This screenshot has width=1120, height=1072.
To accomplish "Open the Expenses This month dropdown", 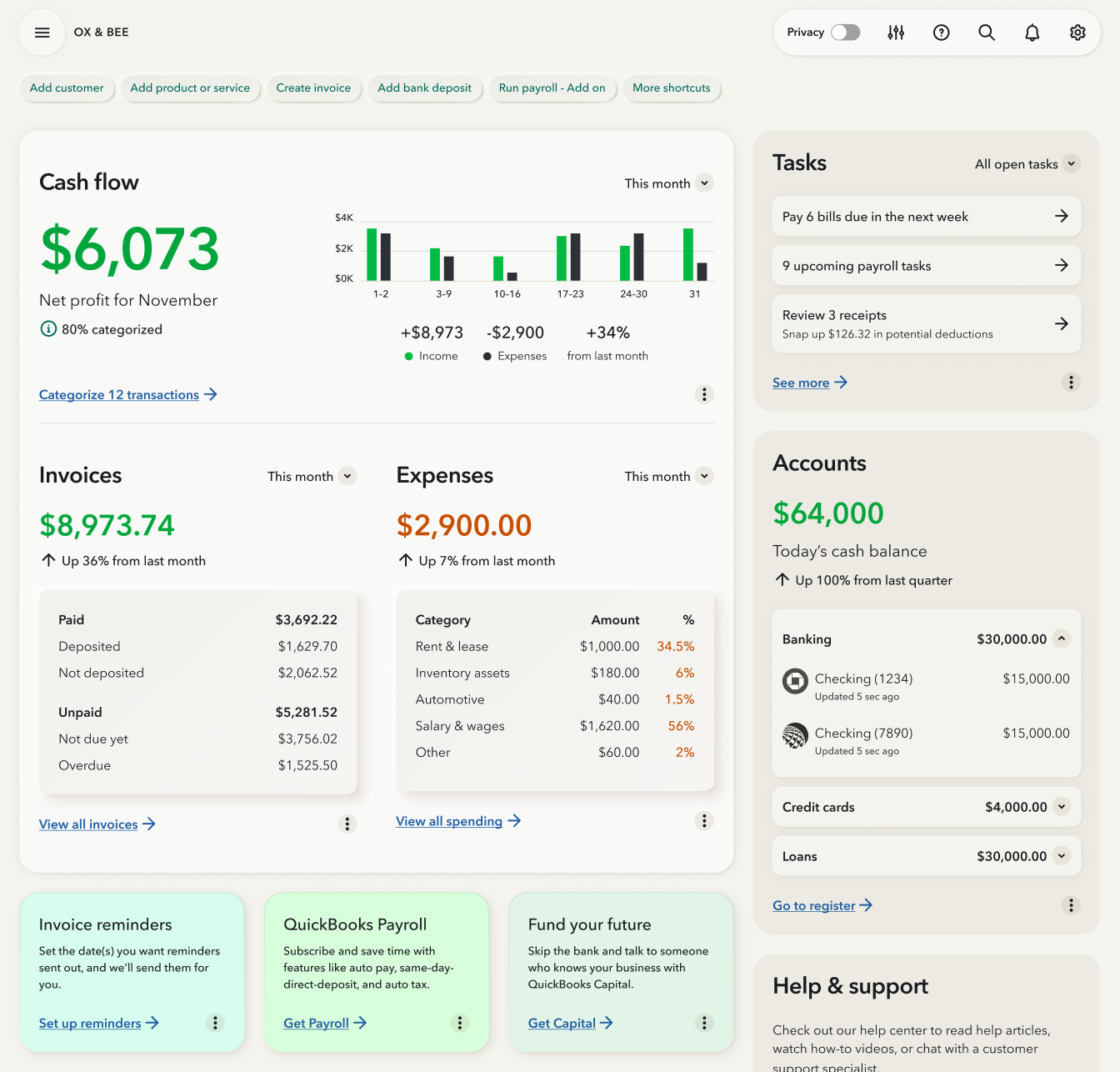I will [669, 476].
